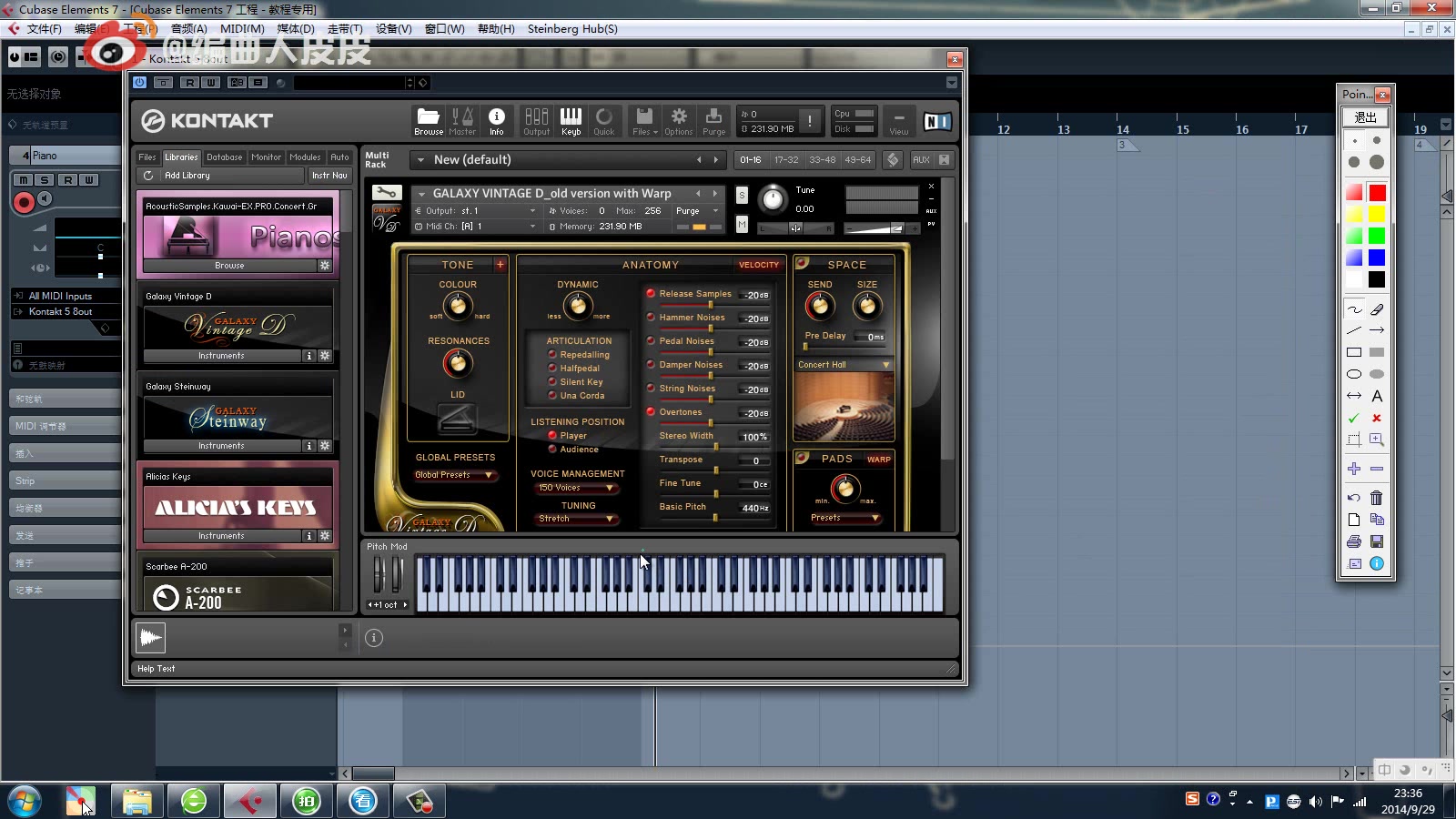Viewport: 1456px width, 819px height.
Task: Open the Kontakt Browse panel icon
Action: pos(429,120)
